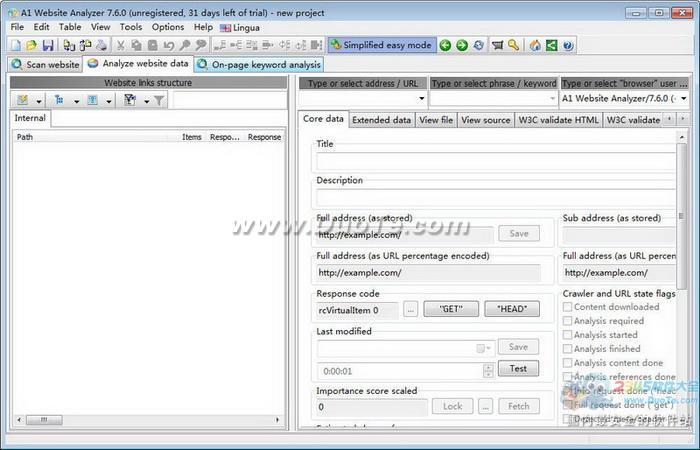
Task: Toggle Simplified easy mode button
Action: point(382,45)
